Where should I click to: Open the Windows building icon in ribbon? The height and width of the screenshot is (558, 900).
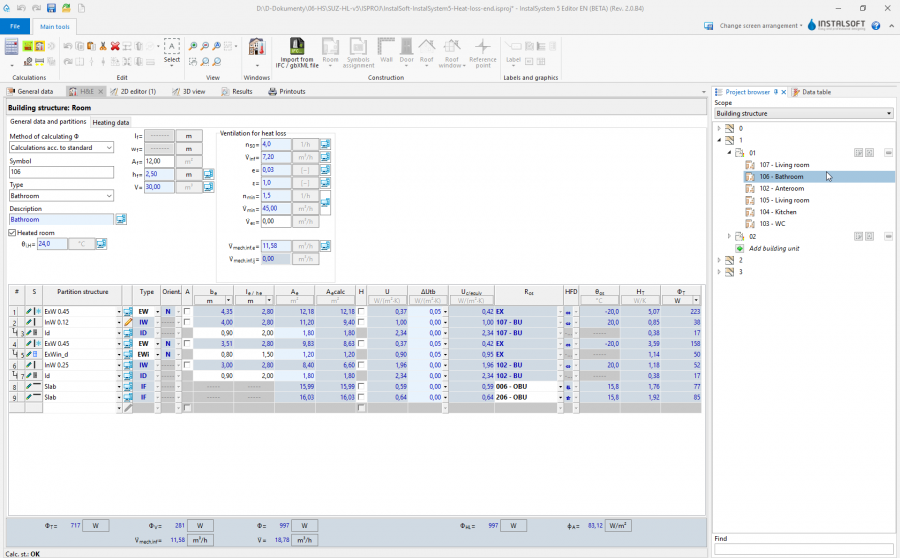256,48
